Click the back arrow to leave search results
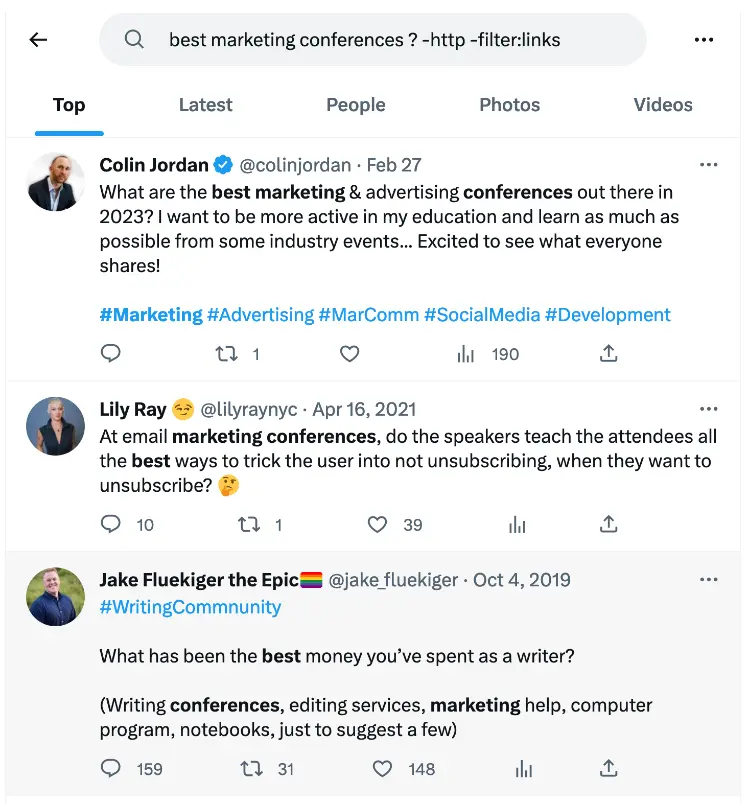Image resolution: width=744 pixels, height=804 pixels. coord(37,40)
